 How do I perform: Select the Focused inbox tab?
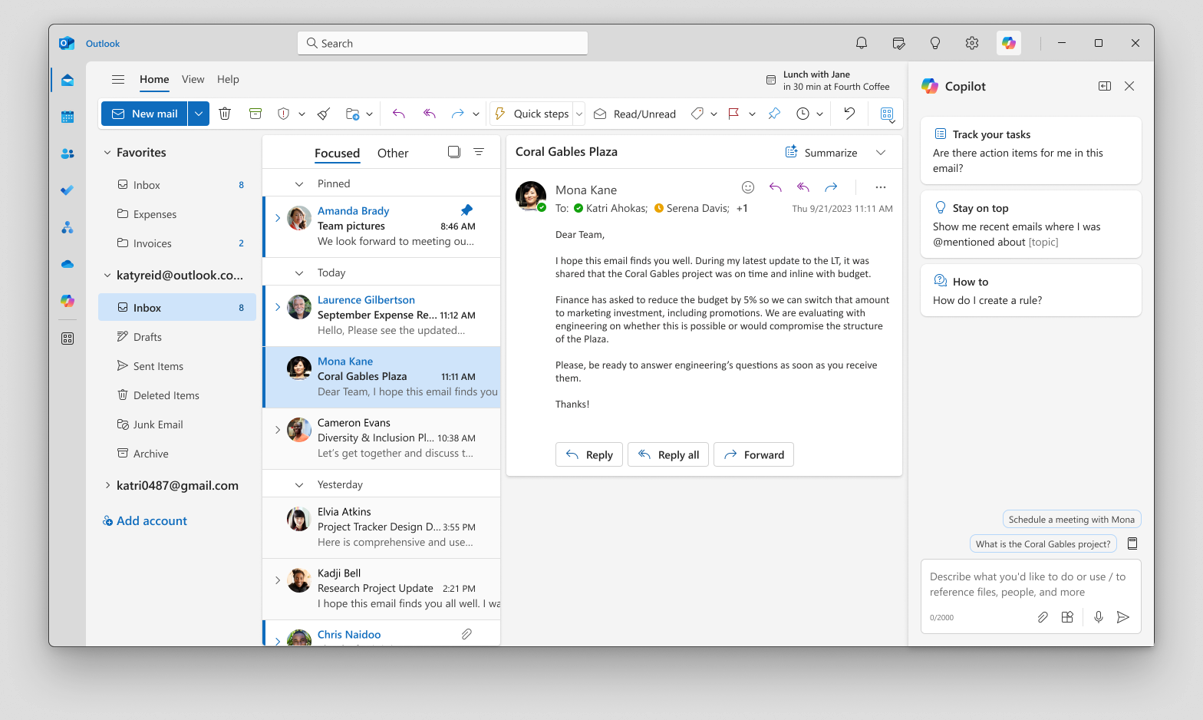click(337, 153)
